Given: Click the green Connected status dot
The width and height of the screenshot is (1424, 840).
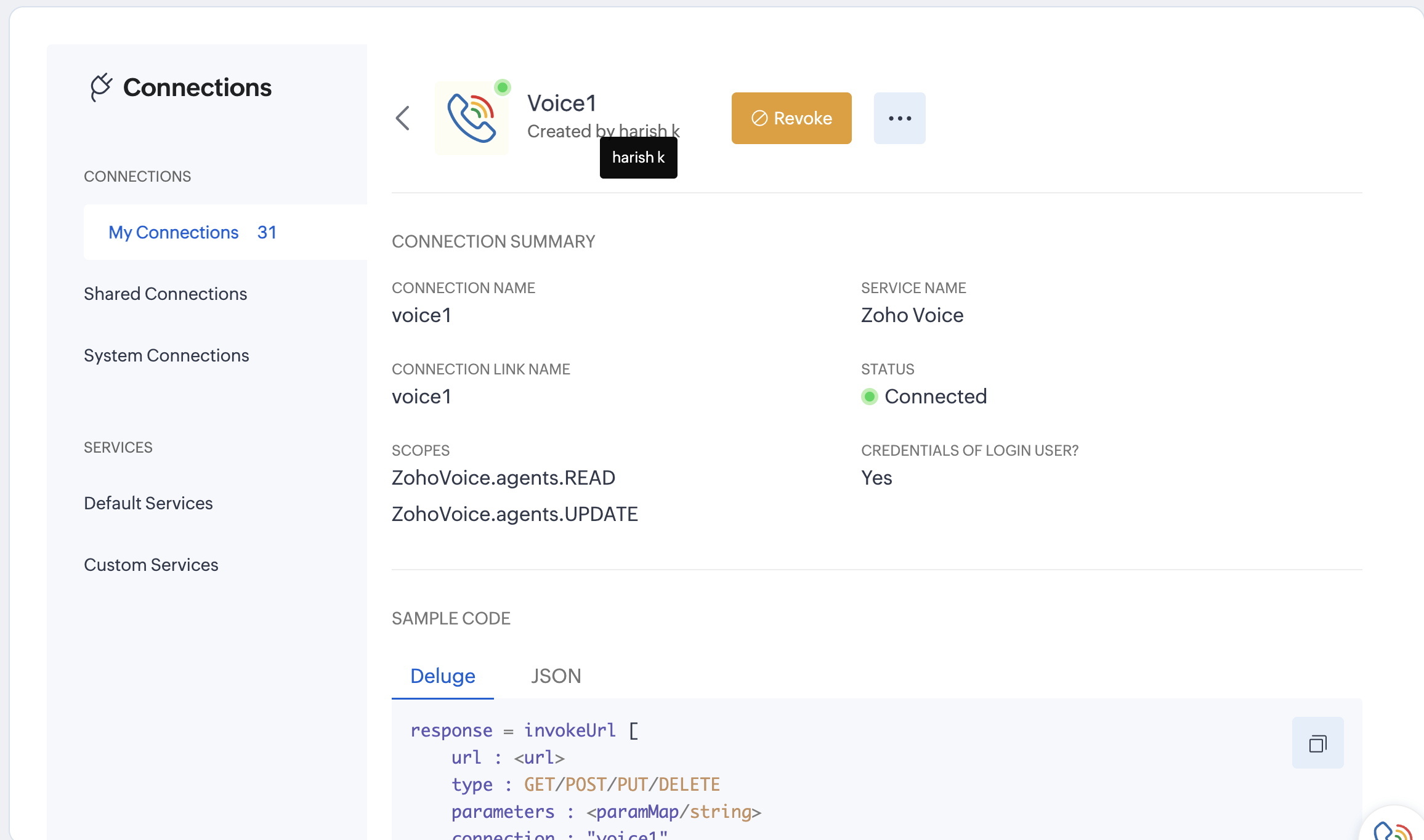Looking at the screenshot, I should pyautogui.click(x=870, y=397).
